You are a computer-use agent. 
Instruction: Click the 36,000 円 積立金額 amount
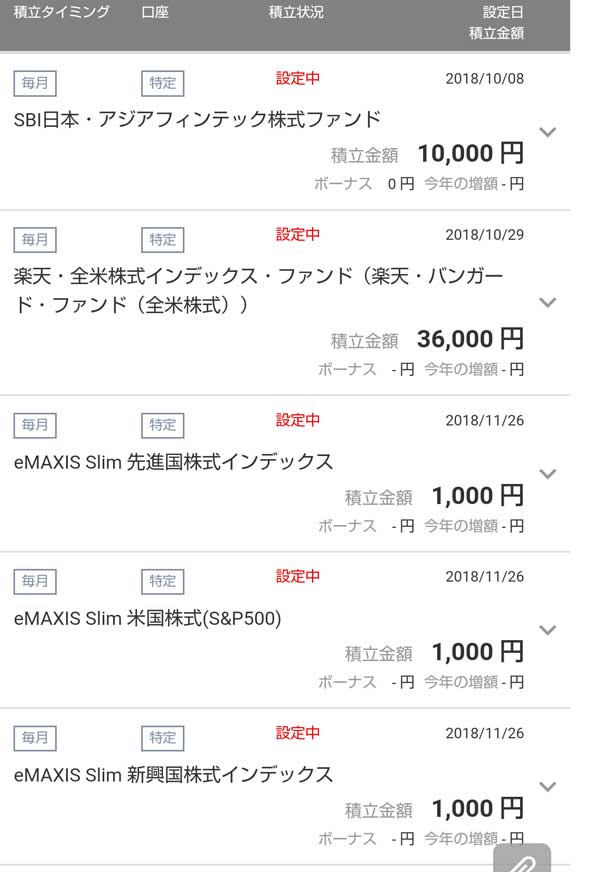point(470,339)
